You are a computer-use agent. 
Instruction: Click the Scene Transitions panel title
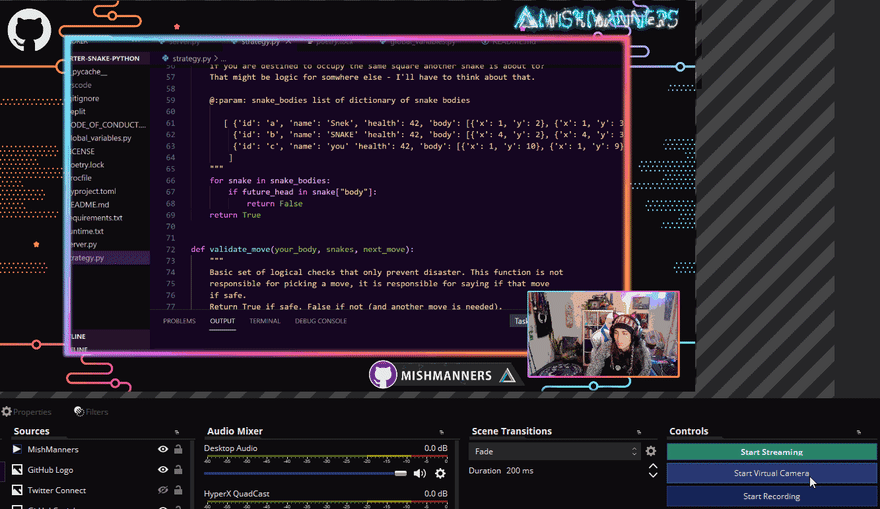pos(511,431)
